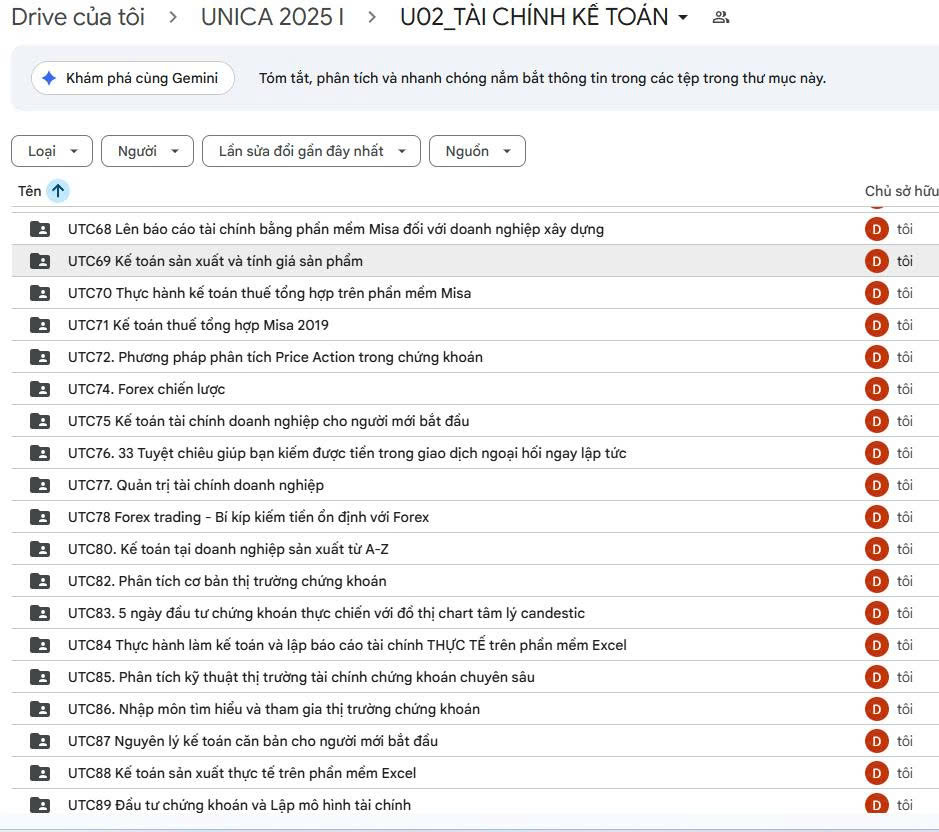Click Khám phá cùng Gemini button
This screenshot has width=939, height=832.
(x=132, y=78)
